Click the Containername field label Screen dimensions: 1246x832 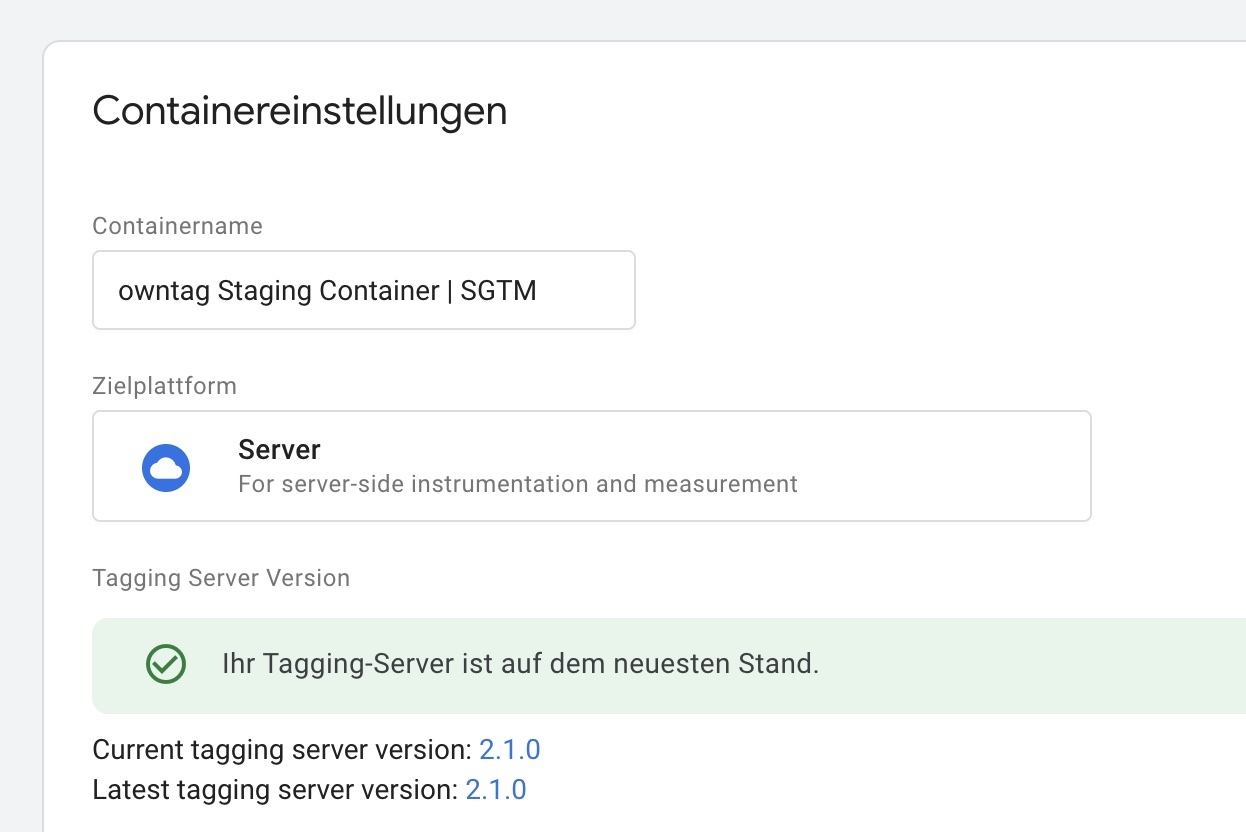click(x=177, y=226)
